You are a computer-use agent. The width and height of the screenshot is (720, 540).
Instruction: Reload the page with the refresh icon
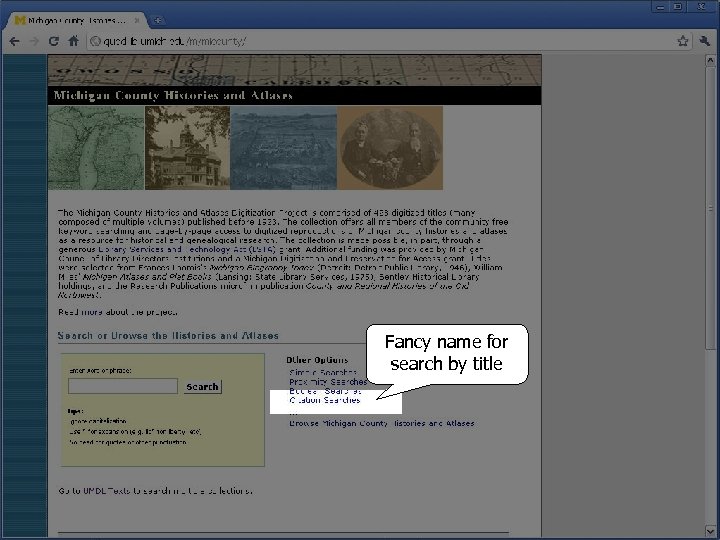coord(54,41)
